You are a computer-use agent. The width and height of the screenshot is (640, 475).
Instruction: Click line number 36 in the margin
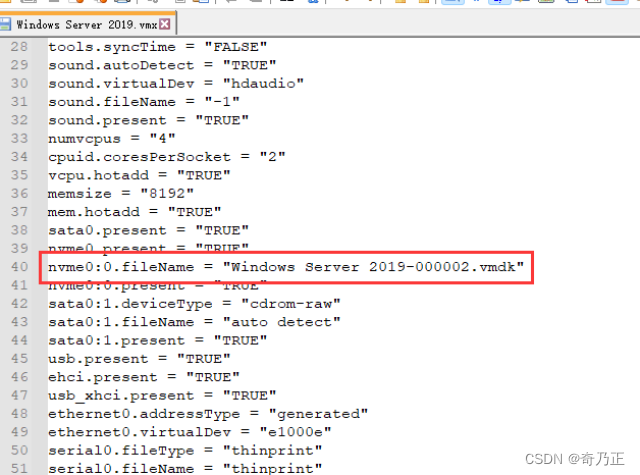[19, 193]
